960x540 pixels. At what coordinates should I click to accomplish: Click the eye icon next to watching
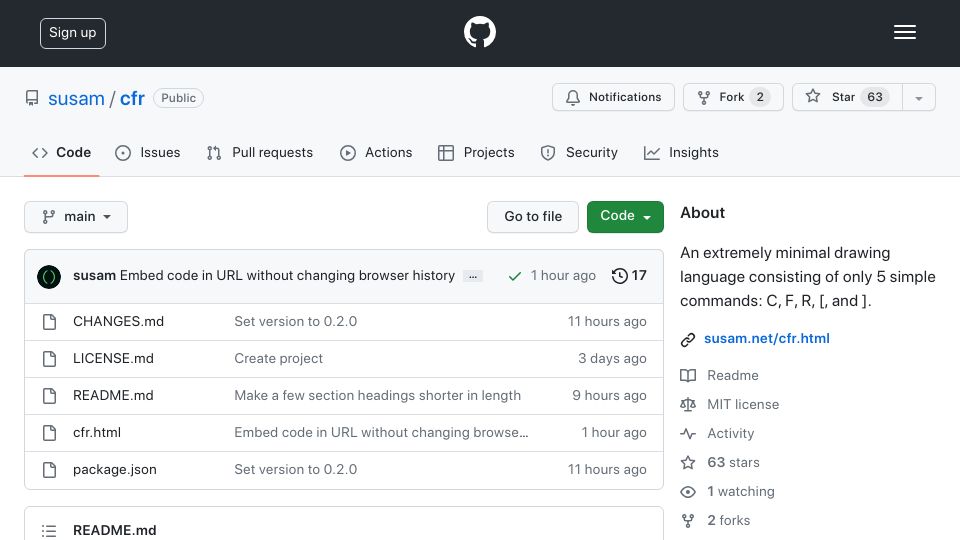[x=688, y=492]
